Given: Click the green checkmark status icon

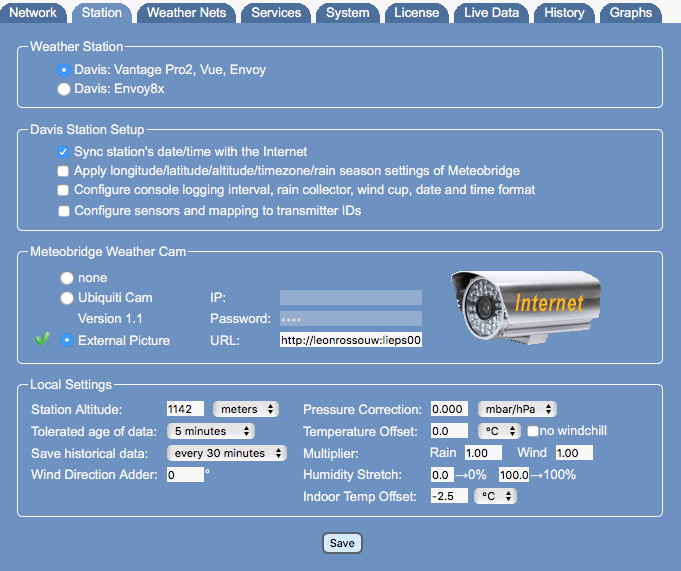Looking at the screenshot, I should tap(41, 340).
